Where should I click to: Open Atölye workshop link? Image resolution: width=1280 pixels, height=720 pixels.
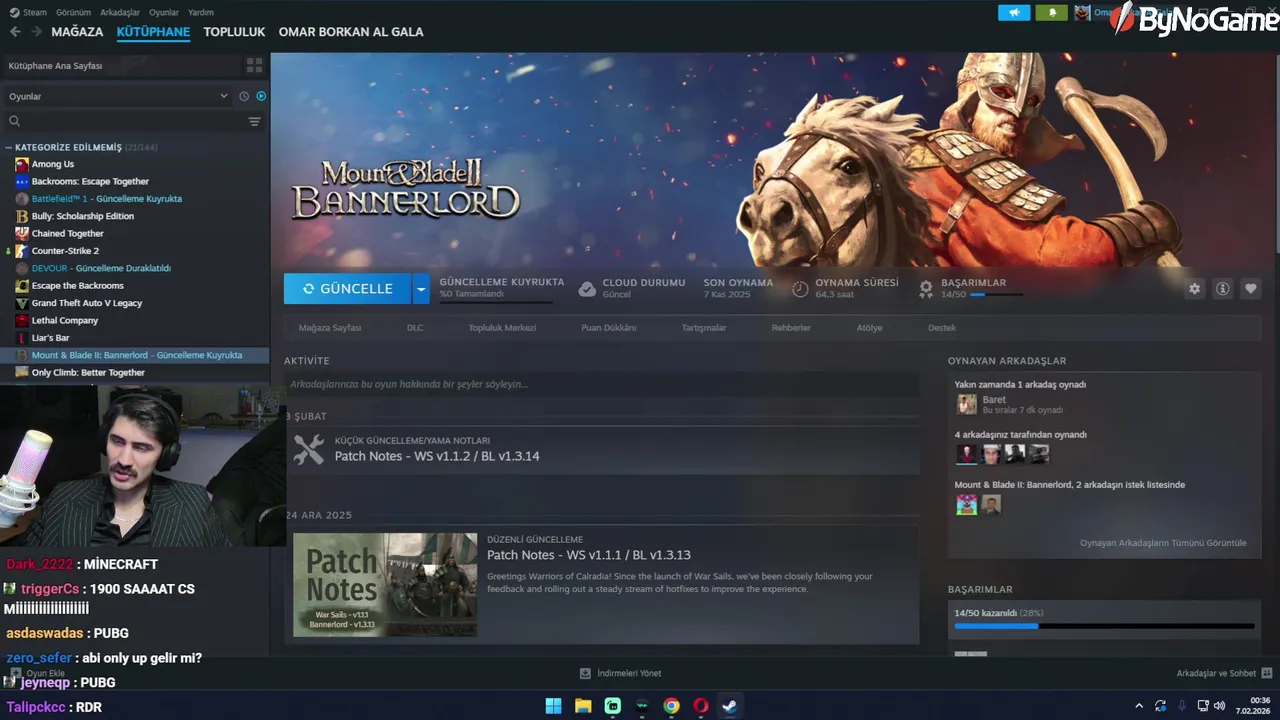click(869, 328)
